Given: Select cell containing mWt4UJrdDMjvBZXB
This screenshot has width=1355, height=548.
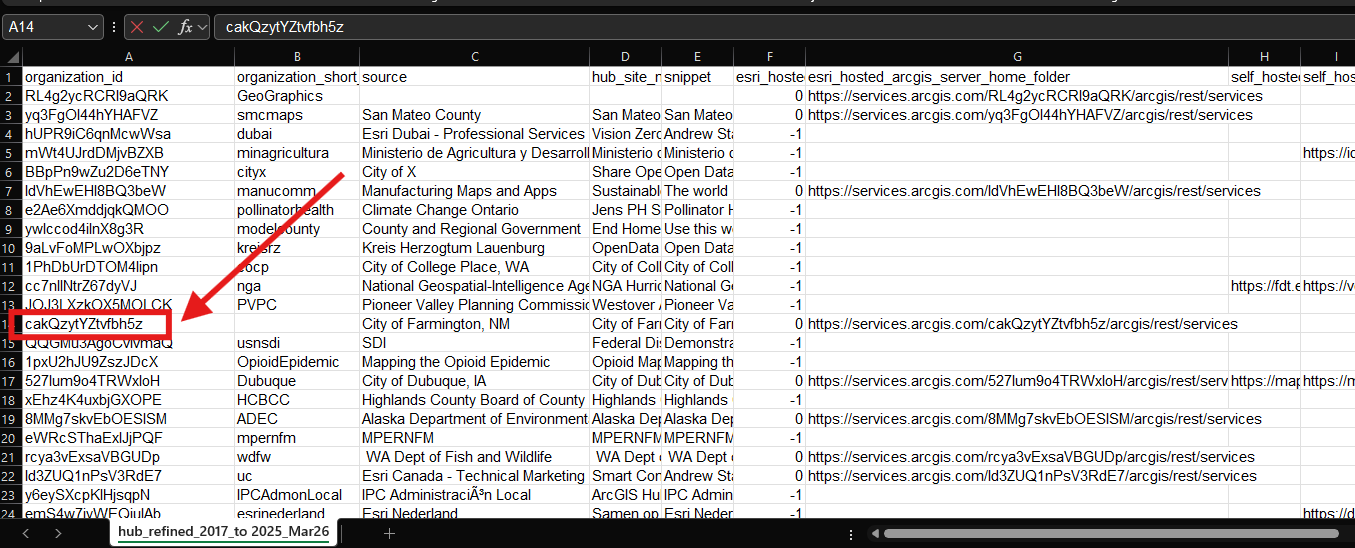Looking at the screenshot, I should coord(128,153).
